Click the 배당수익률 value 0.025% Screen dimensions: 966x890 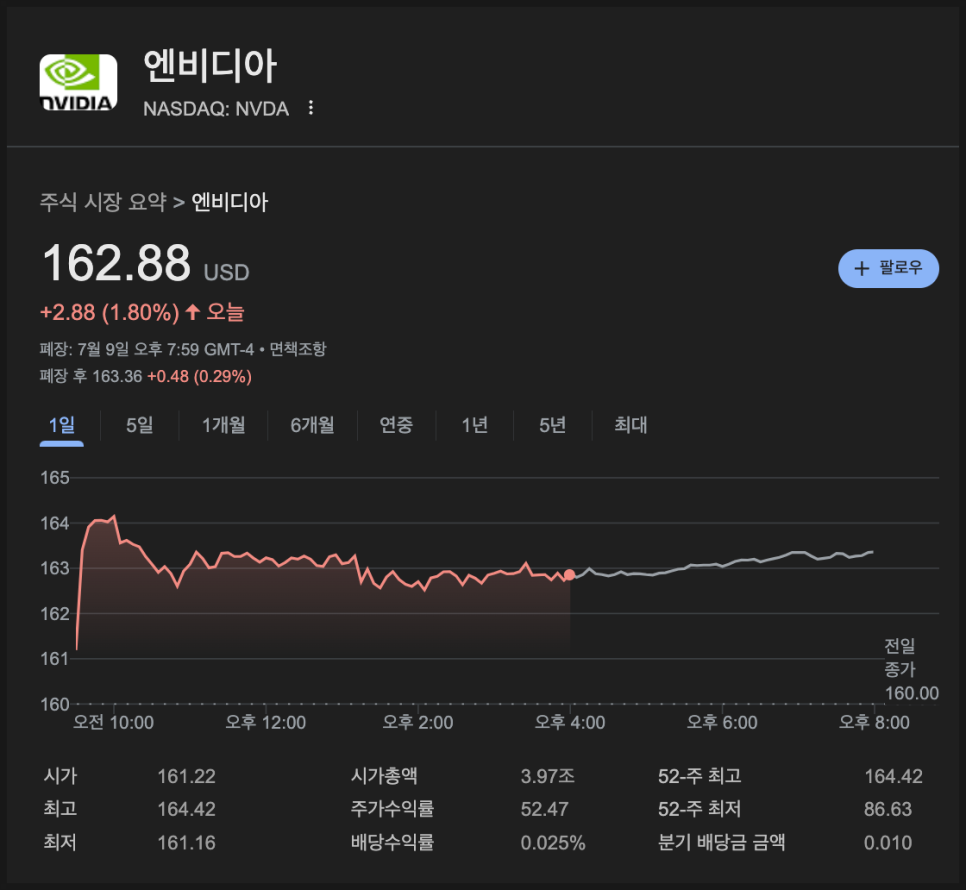(553, 842)
